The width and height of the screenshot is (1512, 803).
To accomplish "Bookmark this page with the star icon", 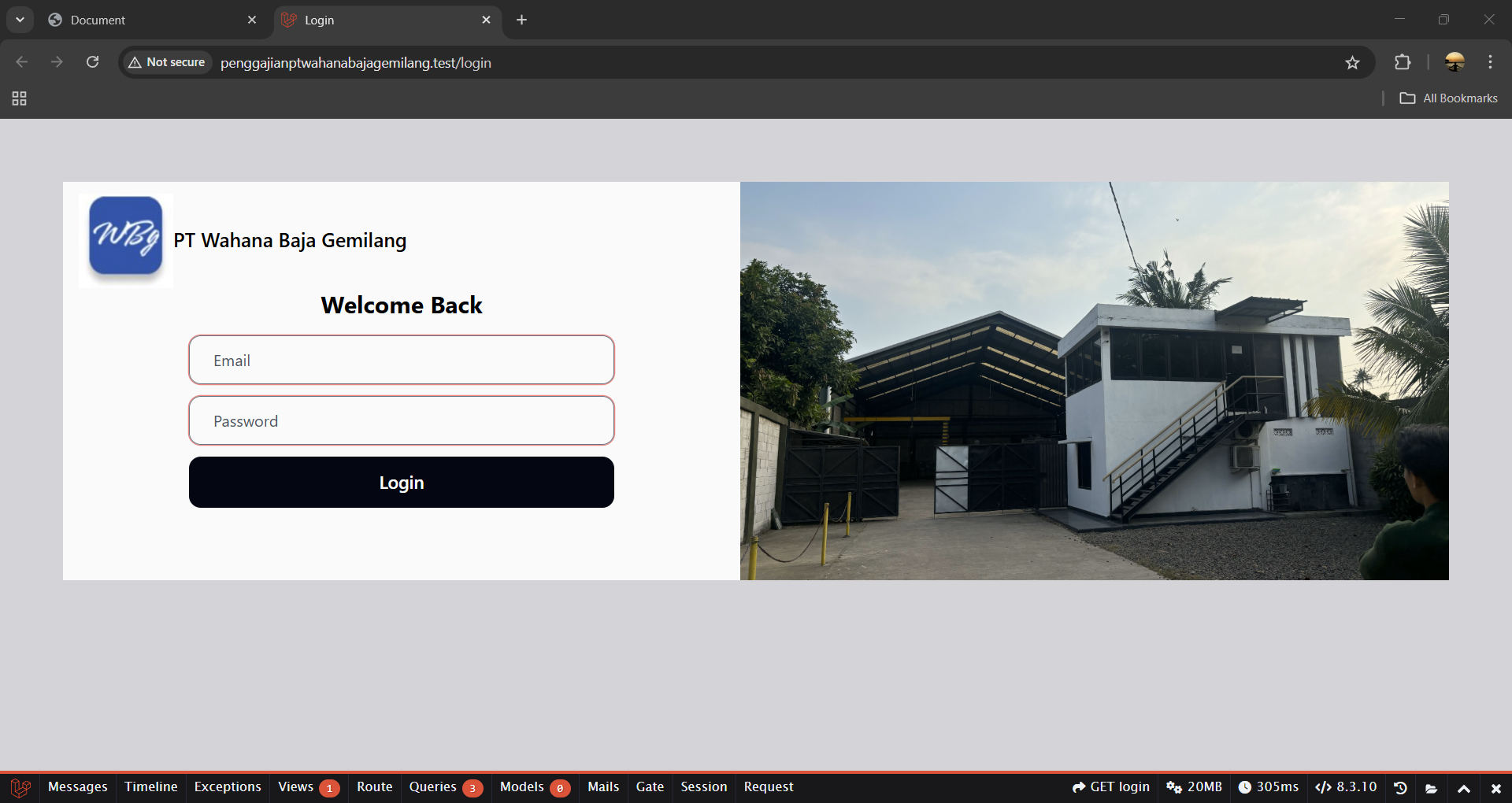I will click(1352, 62).
